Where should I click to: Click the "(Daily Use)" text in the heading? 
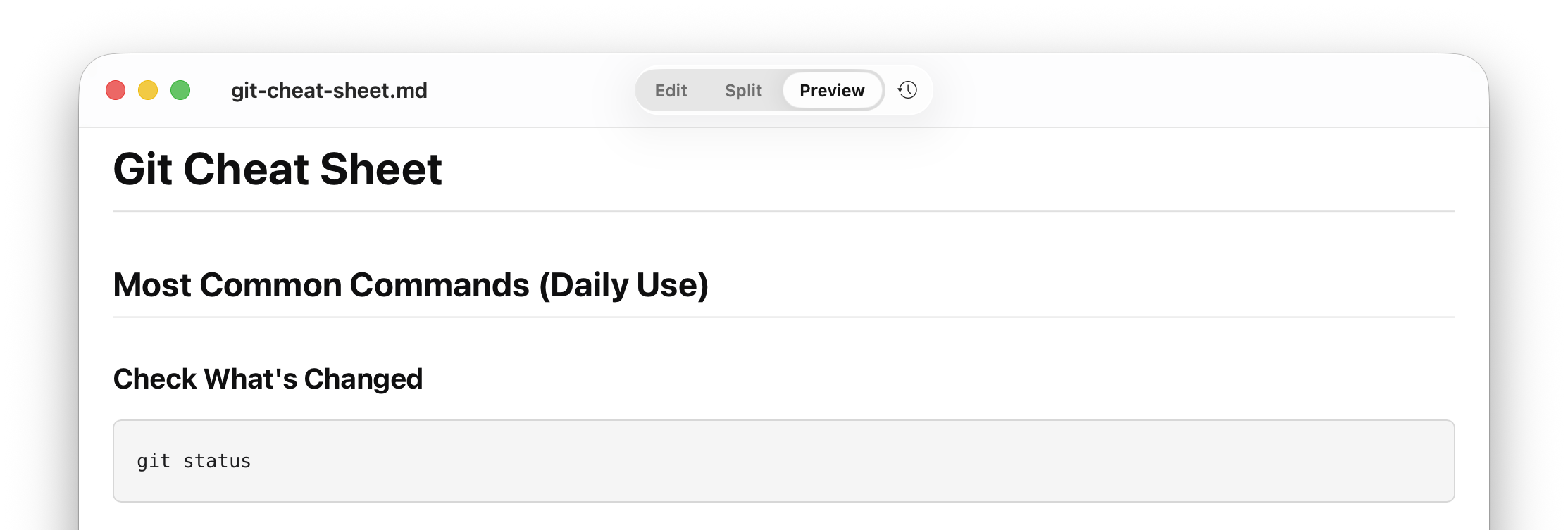623,285
